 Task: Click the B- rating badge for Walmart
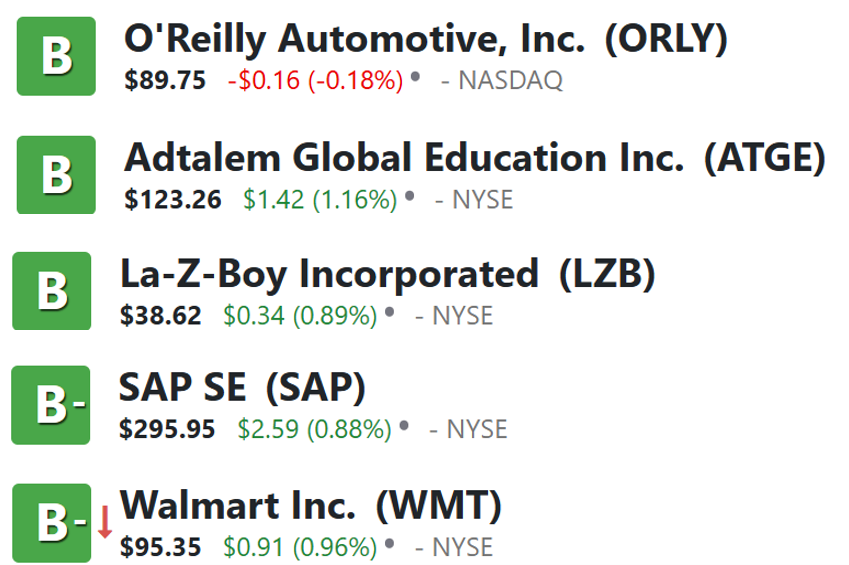tap(52, 523)
